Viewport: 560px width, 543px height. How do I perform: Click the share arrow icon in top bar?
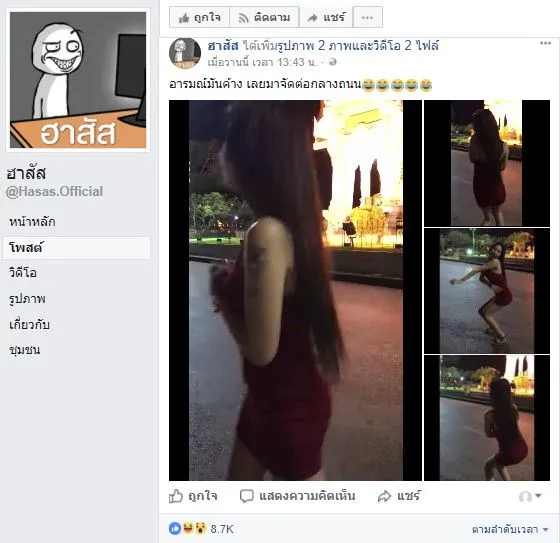click(312, 18)
